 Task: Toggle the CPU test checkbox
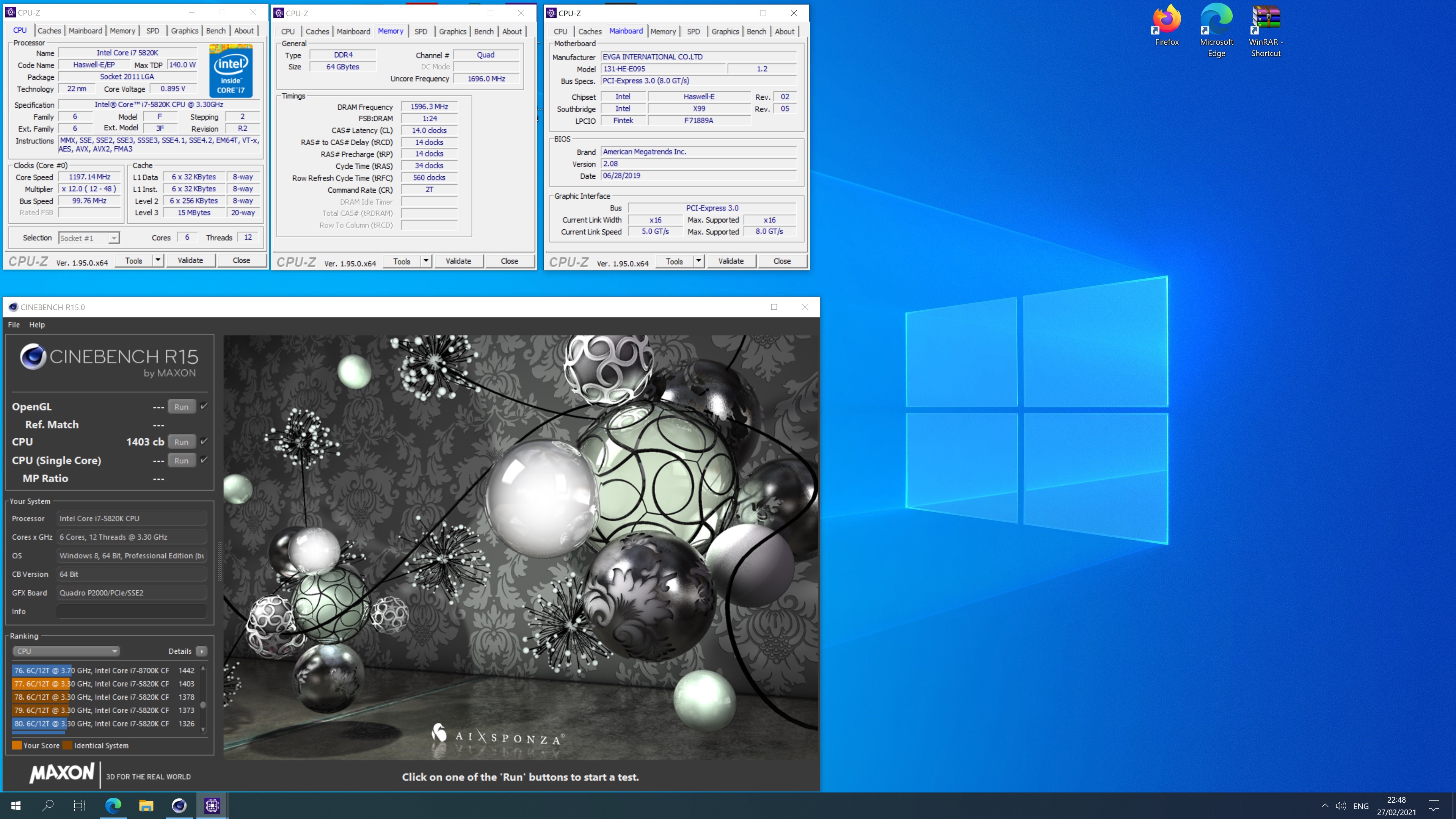tap(204, 441)
